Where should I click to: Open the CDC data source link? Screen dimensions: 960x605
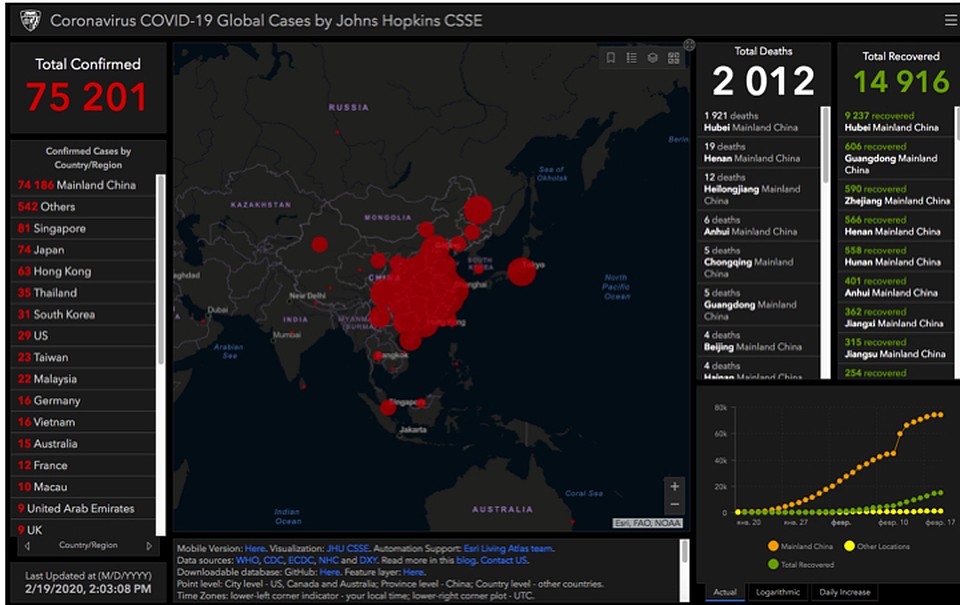click(x=273, y=560)
